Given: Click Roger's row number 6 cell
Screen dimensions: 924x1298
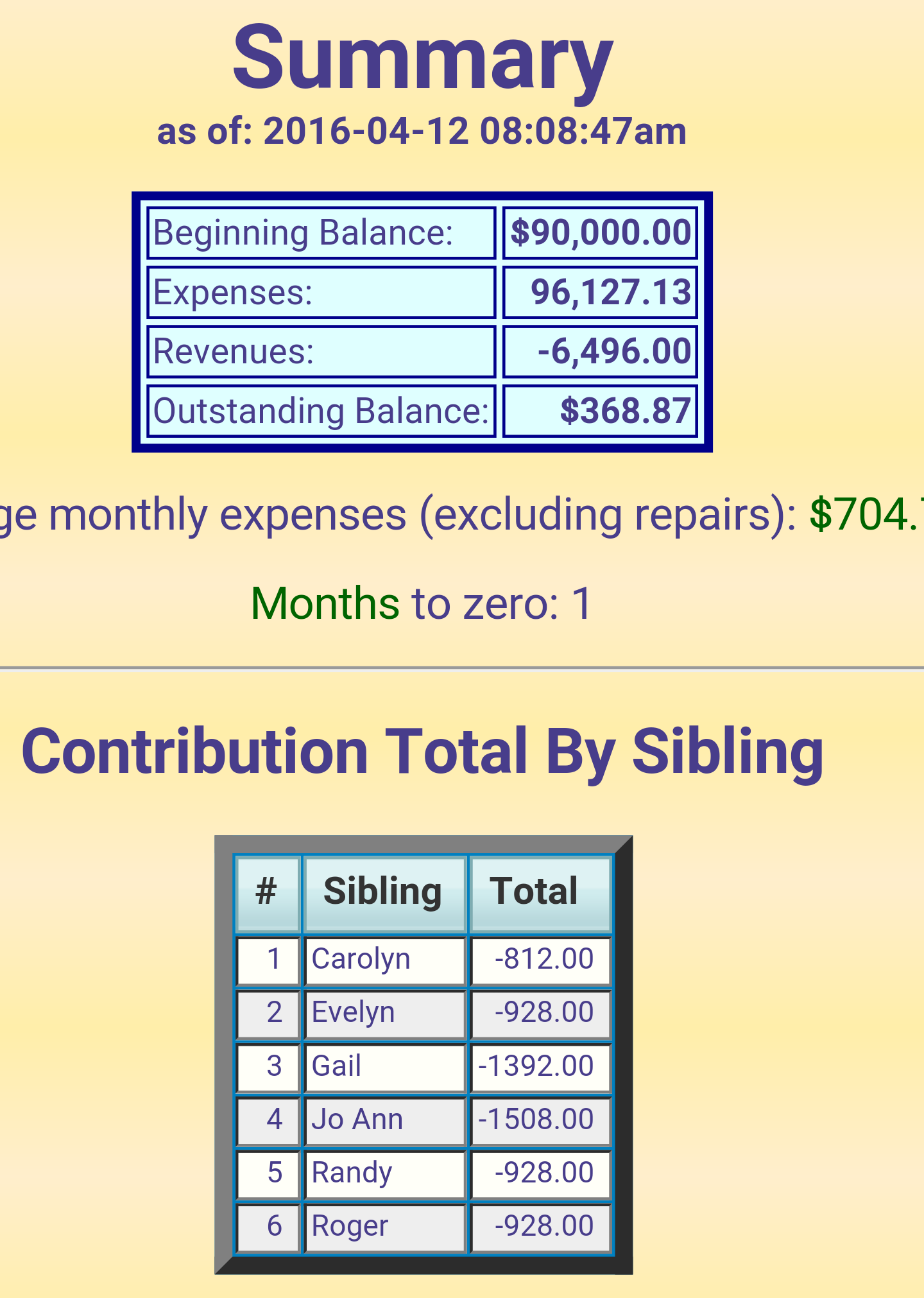Looking at the screenshot, I should 268,1227.
